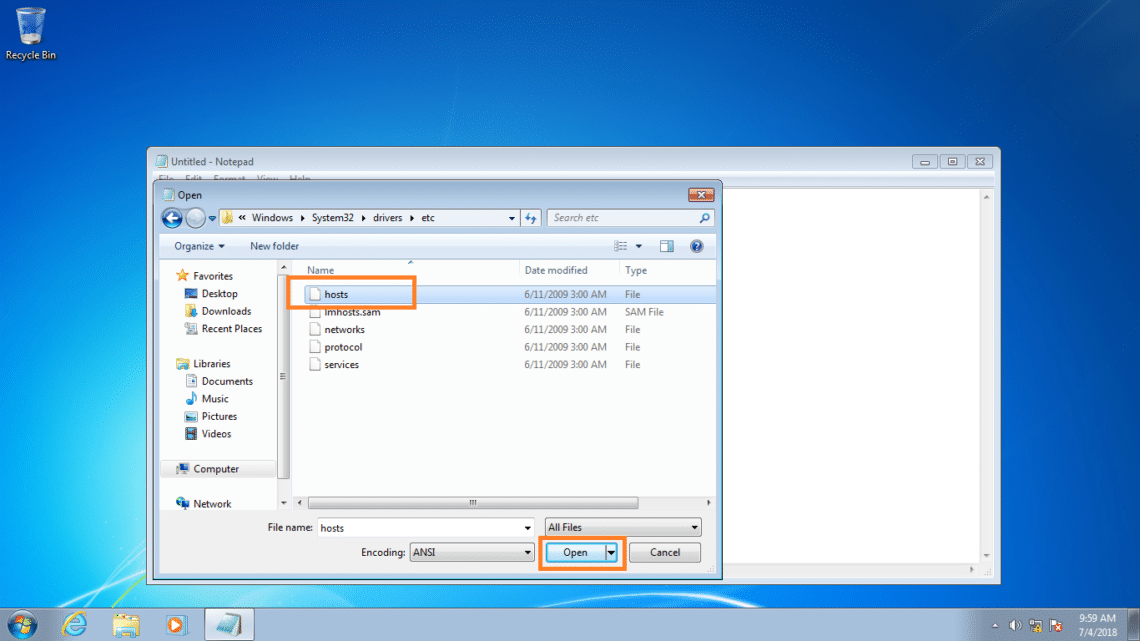Click Windows in the address breadcrumb
Image resolution: width=1140 pixels, height=641 pixels.
pos(272,218)
